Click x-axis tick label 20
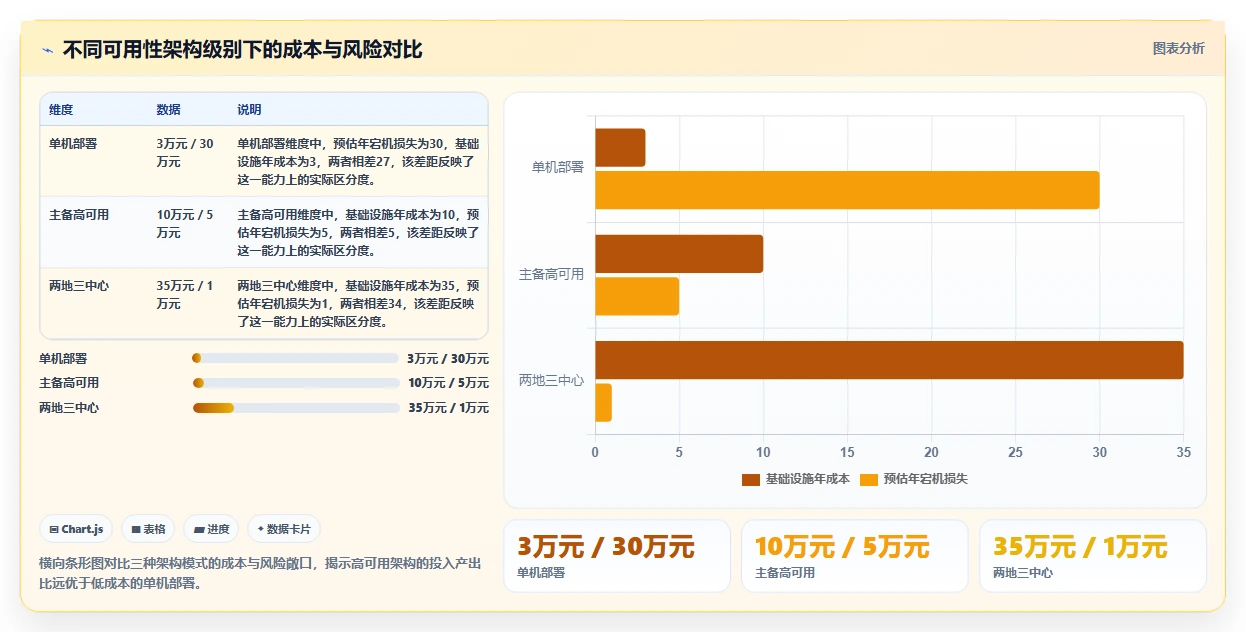 pyautogui.click(x=931, y=453)
